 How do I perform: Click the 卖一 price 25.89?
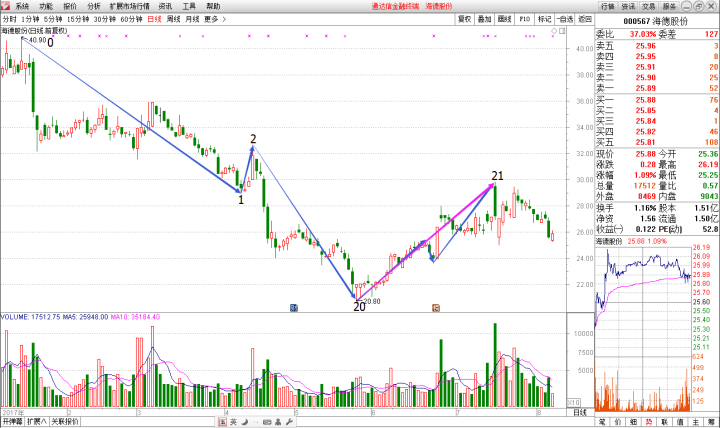point(646,88)
